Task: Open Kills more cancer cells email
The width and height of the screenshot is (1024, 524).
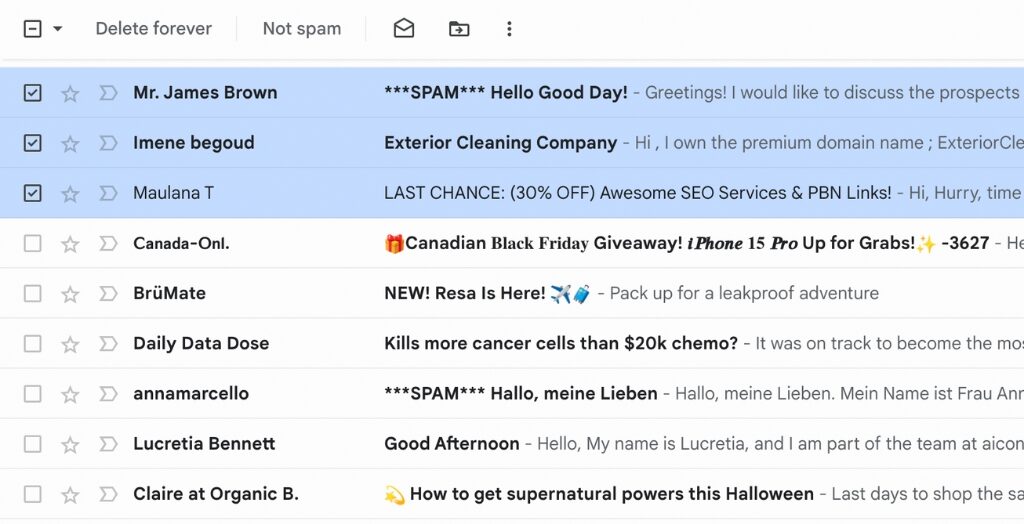Action: (x=560, y=344)
